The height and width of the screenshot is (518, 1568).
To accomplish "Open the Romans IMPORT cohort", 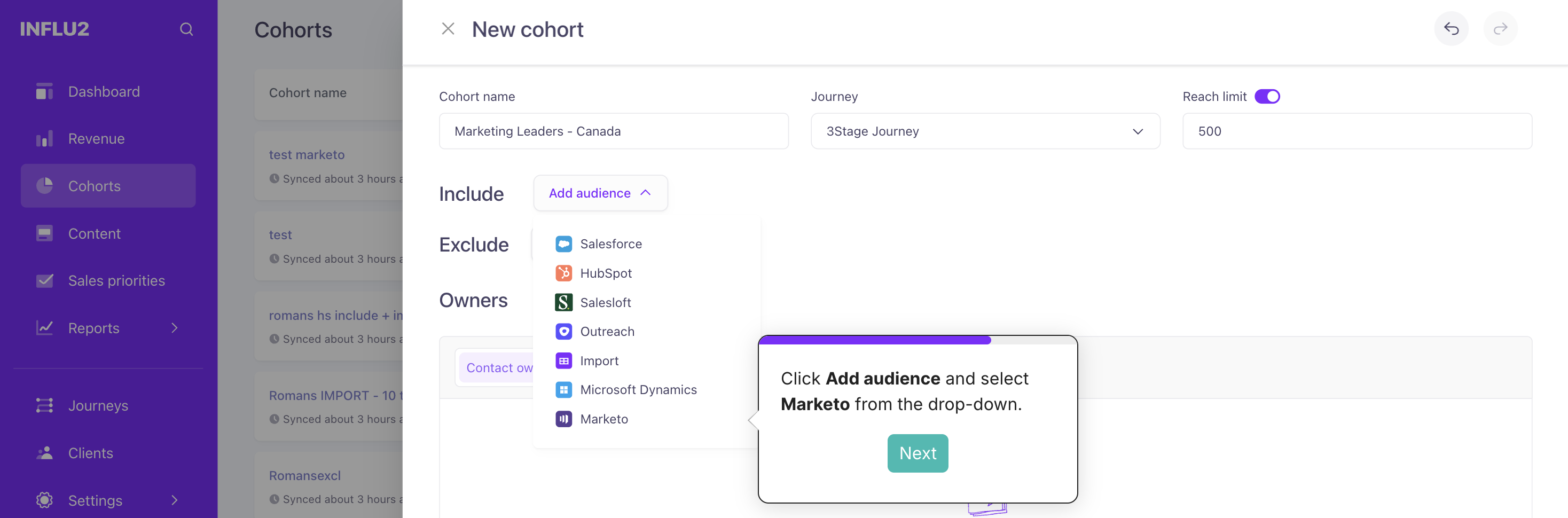I will [x=335, y=396].
